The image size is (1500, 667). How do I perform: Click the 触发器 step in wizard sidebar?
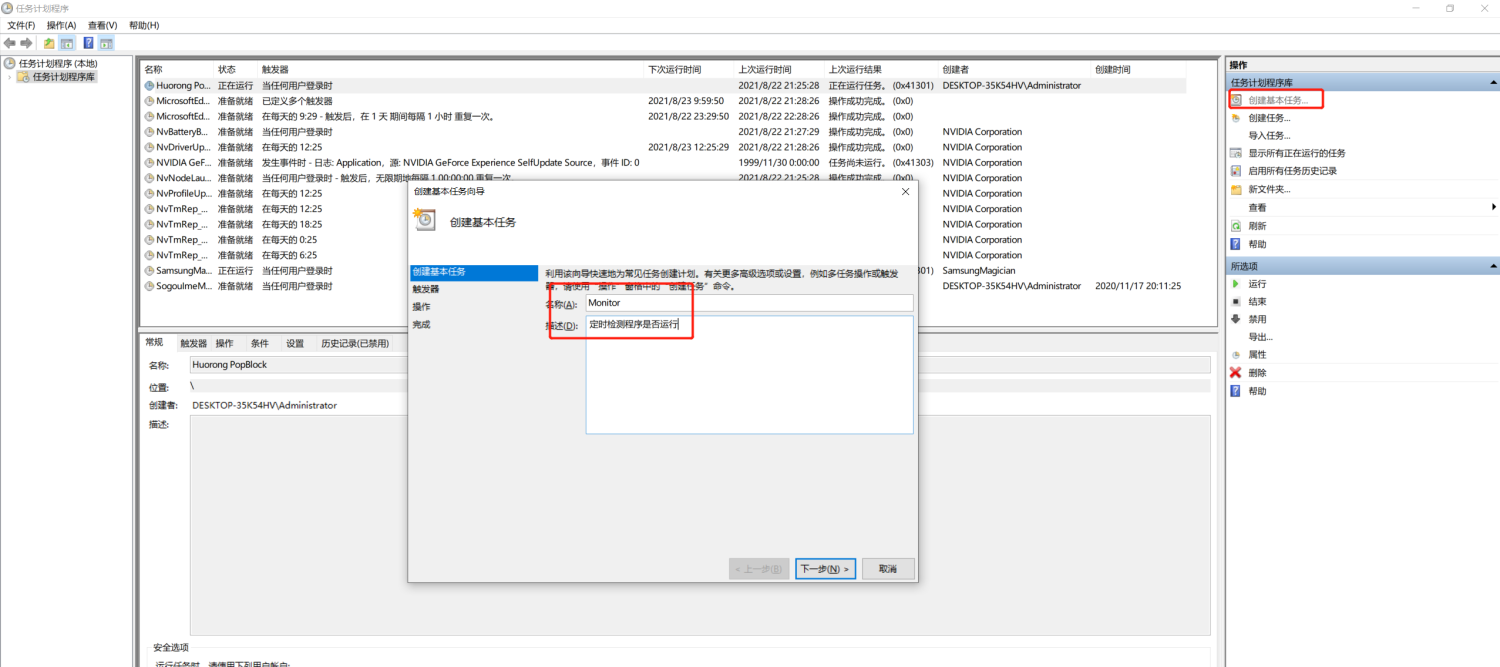click(x=425, y=289)
